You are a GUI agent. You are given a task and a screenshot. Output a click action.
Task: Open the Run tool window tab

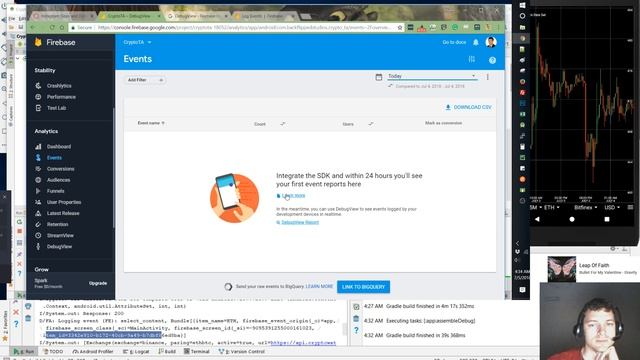coord(24,351)
